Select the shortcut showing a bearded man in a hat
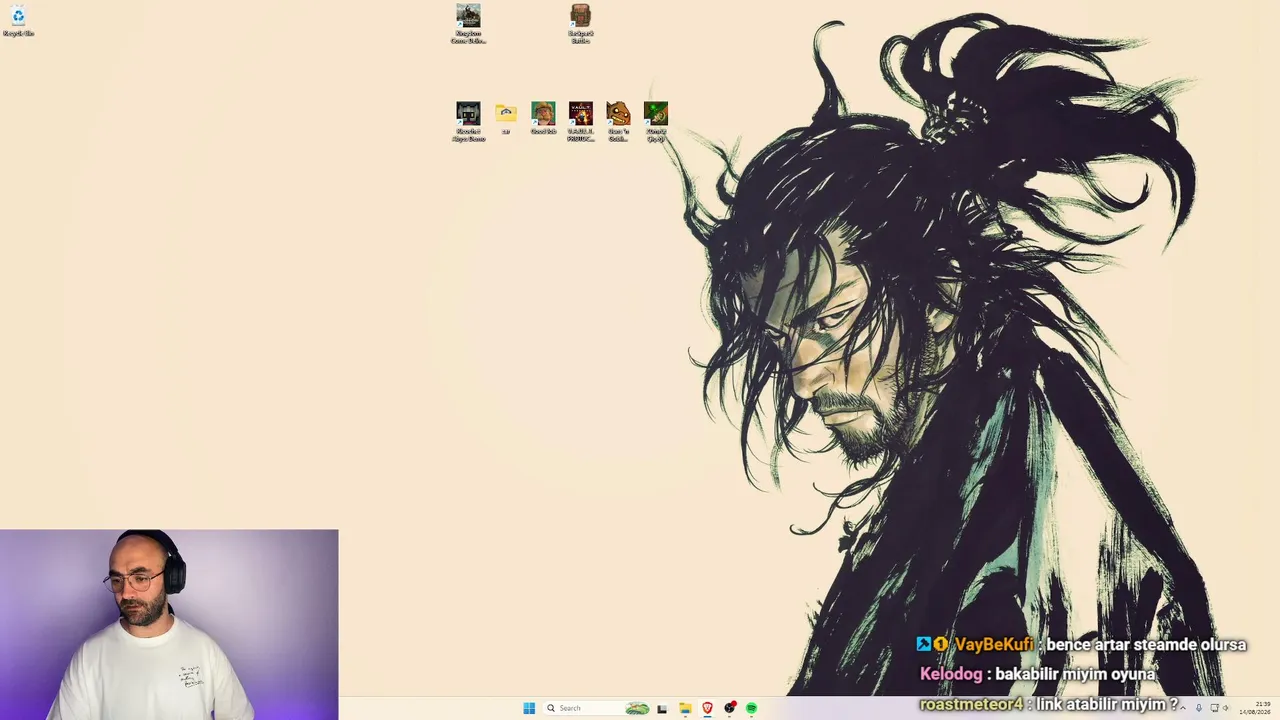The width and height of the screenshot is (1280, 720). (543, 118)
